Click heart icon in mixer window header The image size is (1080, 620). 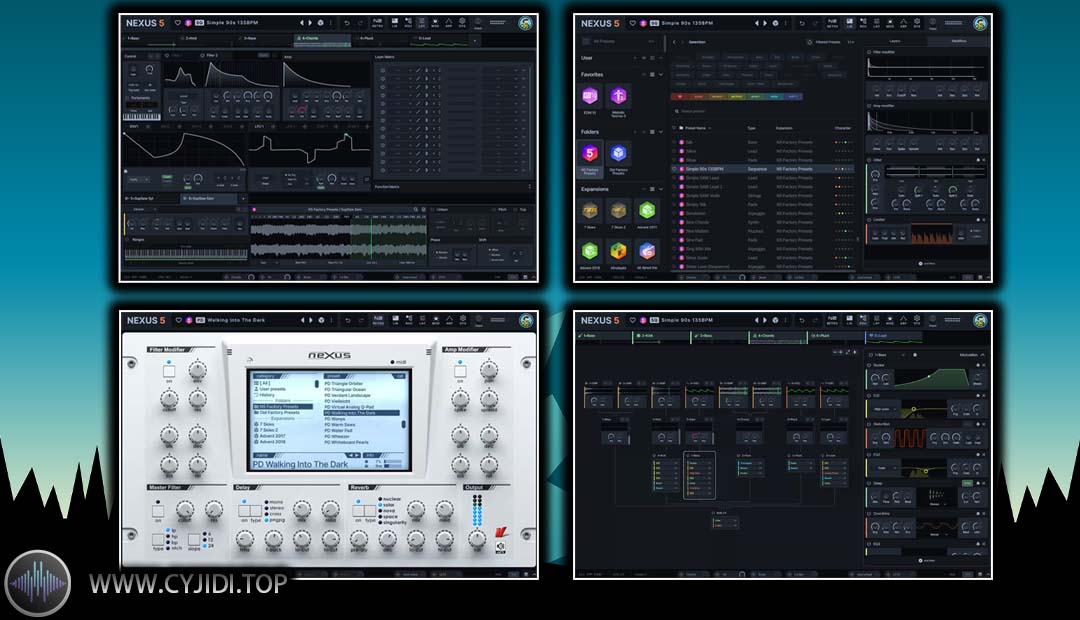pyautogui.click(x=632, y=320)
